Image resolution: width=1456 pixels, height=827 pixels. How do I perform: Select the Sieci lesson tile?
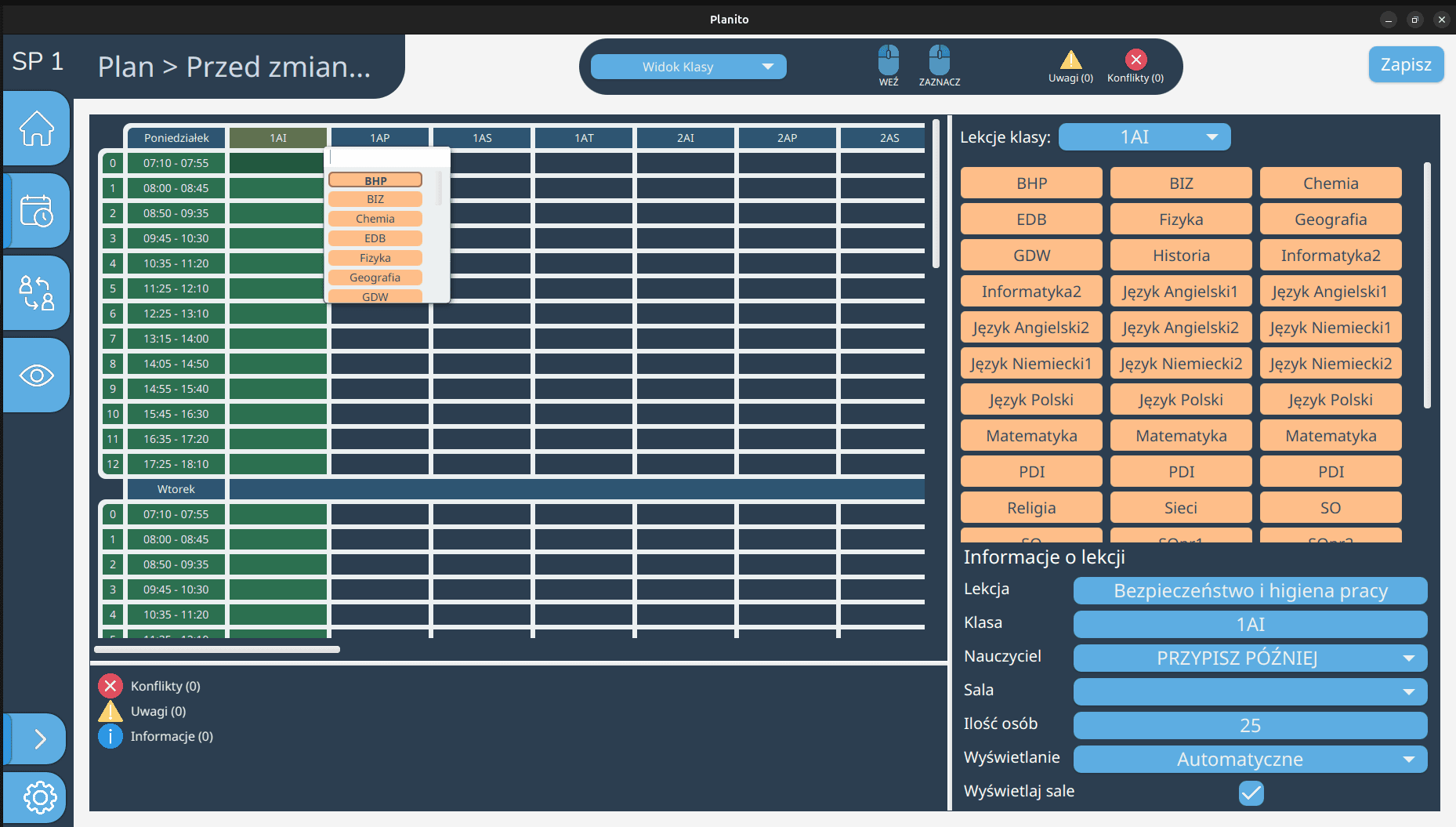click(1181, 508)
